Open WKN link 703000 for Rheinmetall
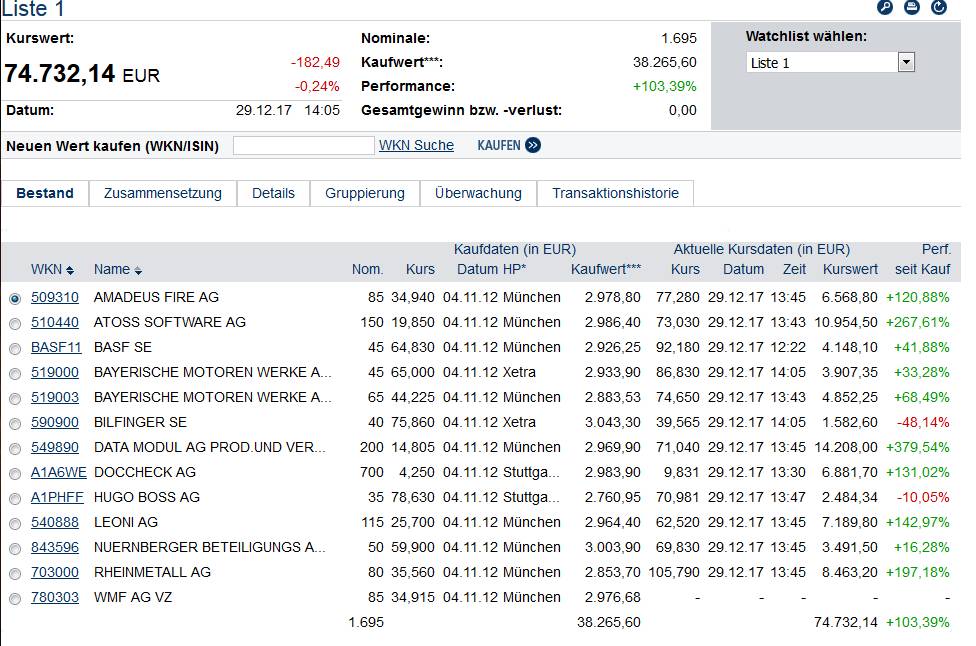The height and width of the screenshot is (646, 976). [x=54, y=572]
